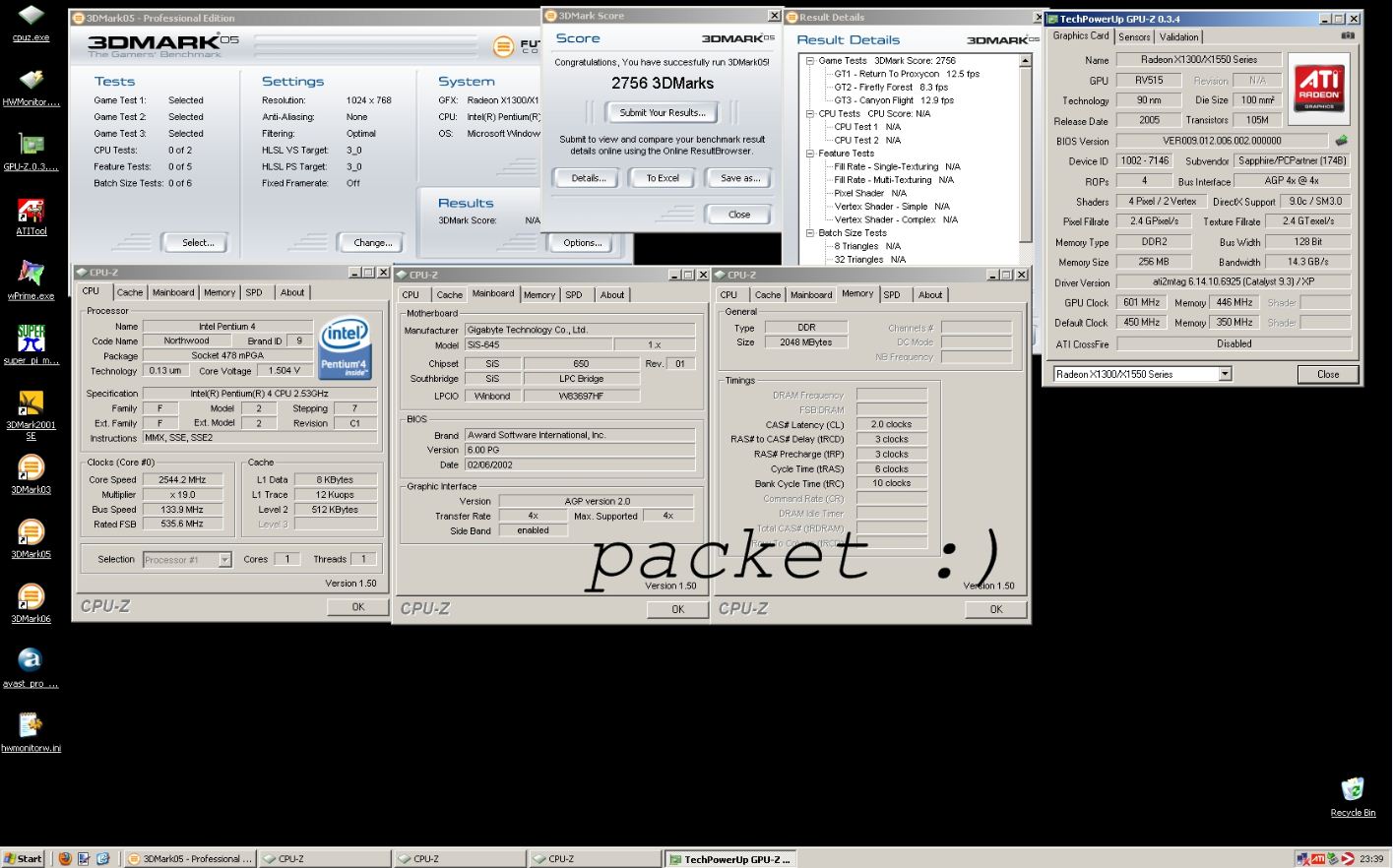Open the Mainboard tab in CPU-Z Memory window
The width and height of the screenshot is (1393, 868).
[x=811, y=294]
